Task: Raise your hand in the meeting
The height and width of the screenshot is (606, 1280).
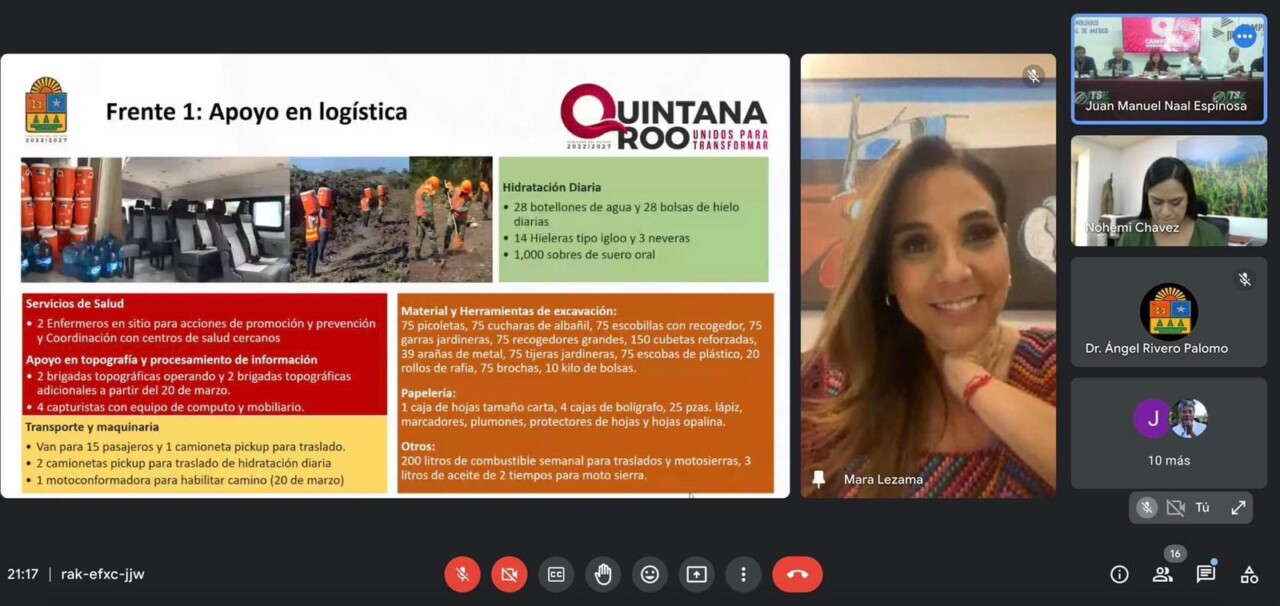Action: (x=603, y=574)
